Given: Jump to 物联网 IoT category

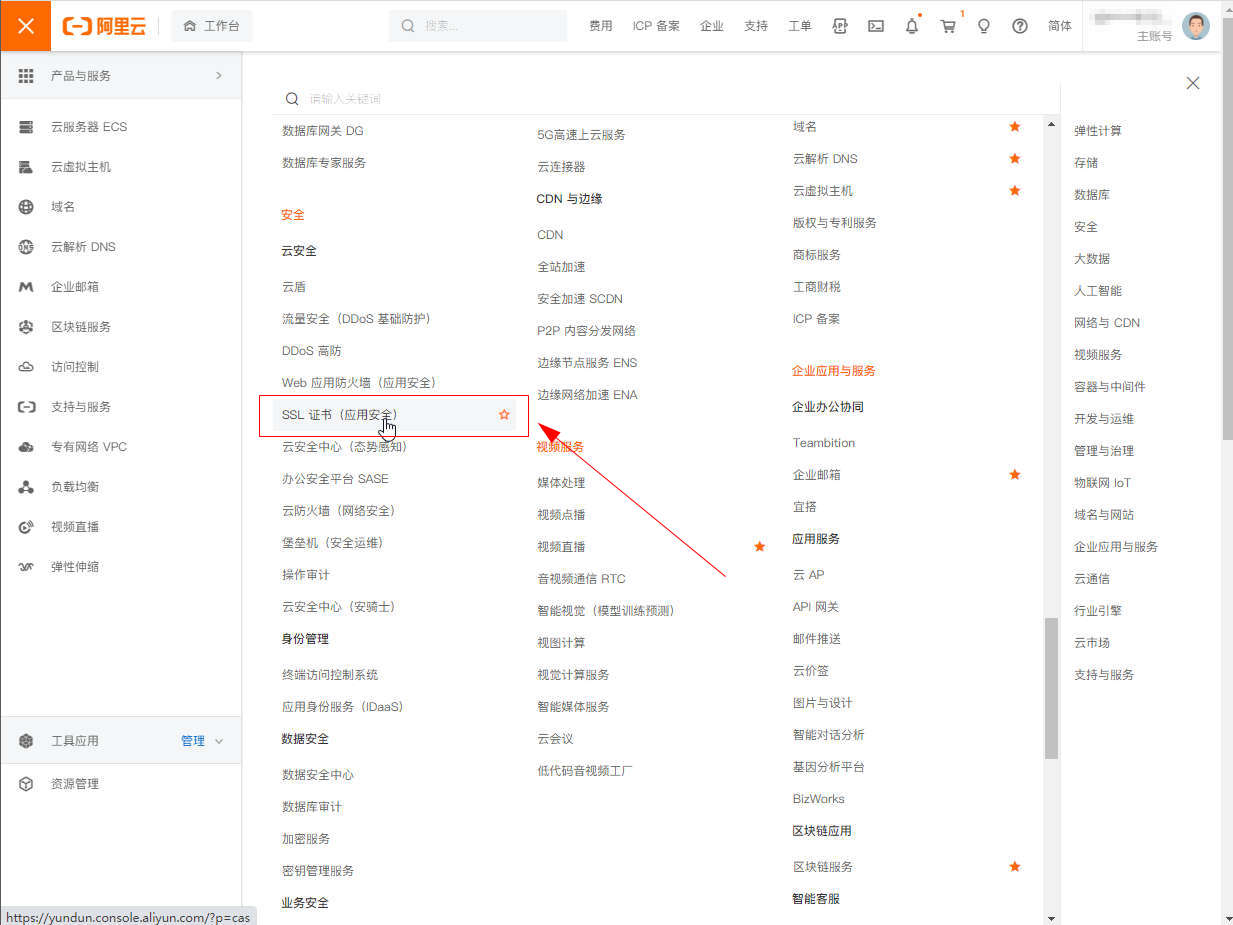Looking at the screenshot, I should pyautogui.click(x=1103, y=483).
